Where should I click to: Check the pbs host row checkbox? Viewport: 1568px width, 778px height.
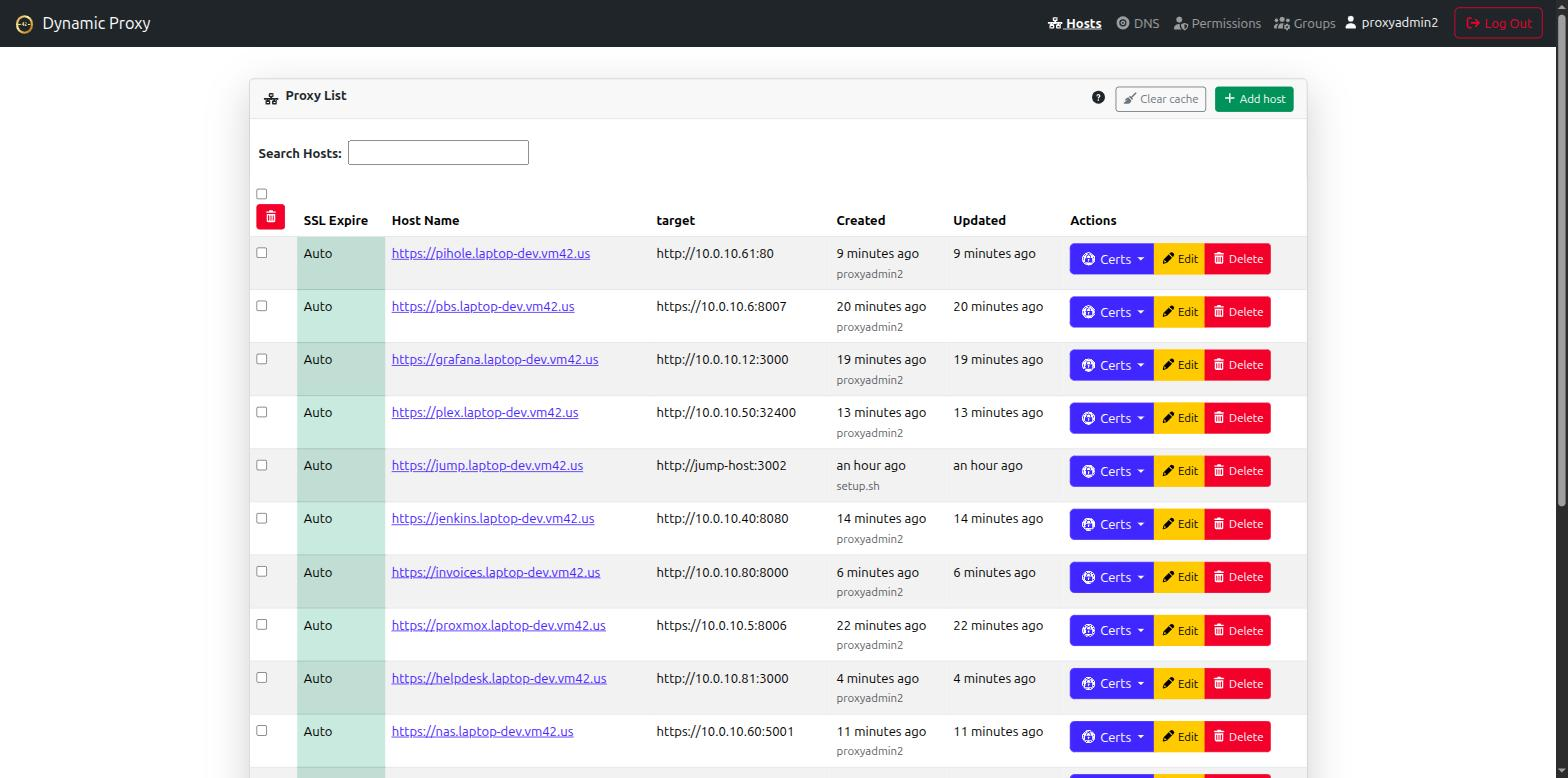(x=262, y=306)
